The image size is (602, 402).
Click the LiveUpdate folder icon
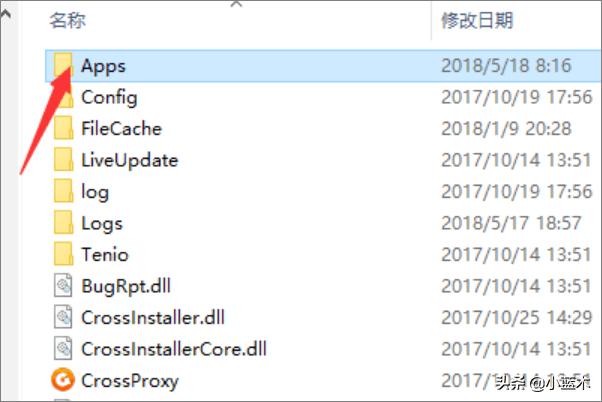pos(64,160)
